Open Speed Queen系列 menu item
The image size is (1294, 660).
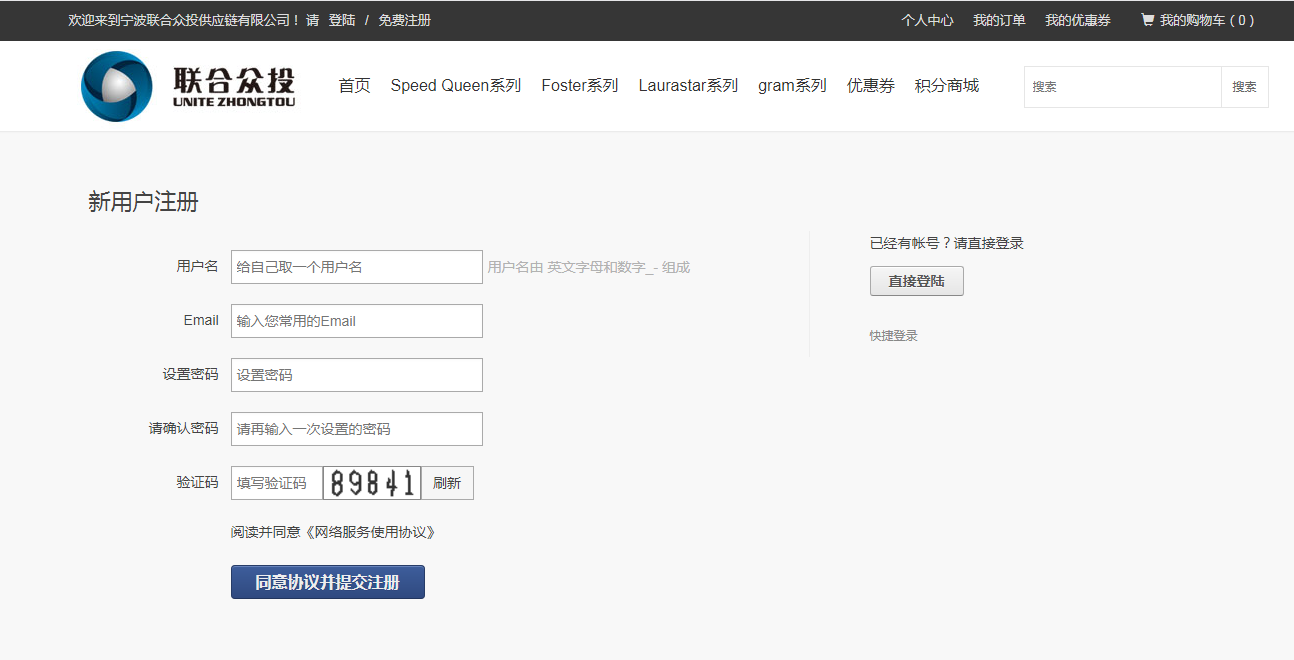click(455, 86)
